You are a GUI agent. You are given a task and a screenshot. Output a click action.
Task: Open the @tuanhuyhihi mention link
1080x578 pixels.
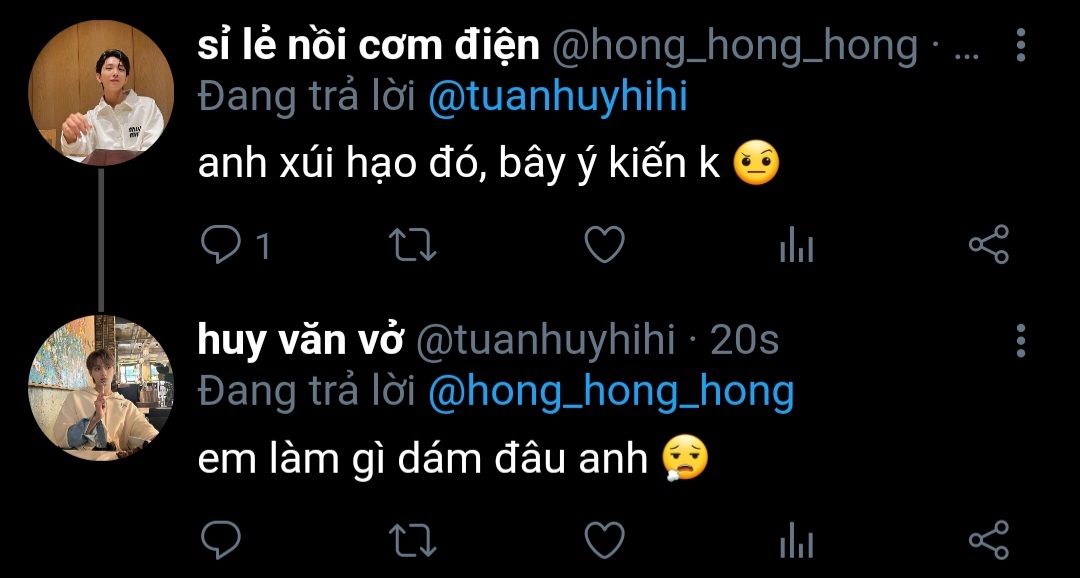point(558,98)
